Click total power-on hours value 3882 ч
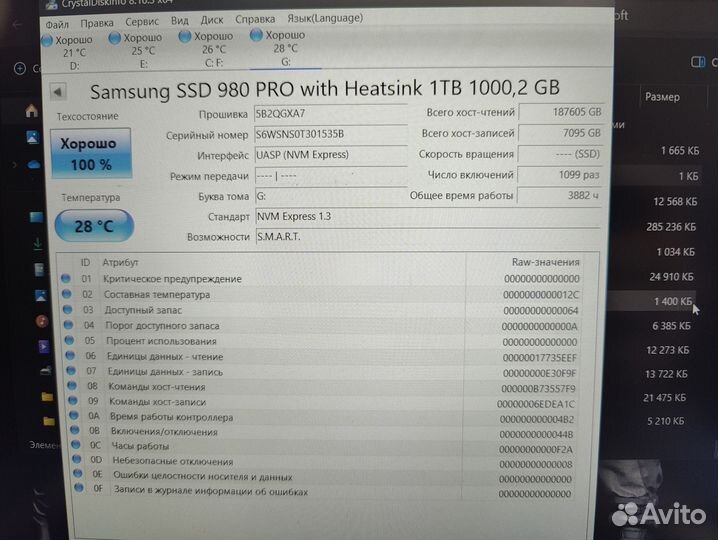 click(x=560, y=195)
